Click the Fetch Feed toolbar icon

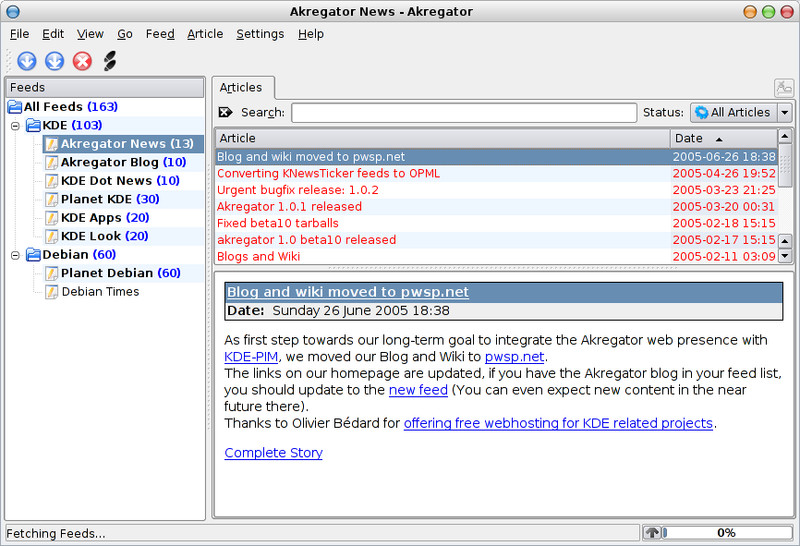coord(27,61)
